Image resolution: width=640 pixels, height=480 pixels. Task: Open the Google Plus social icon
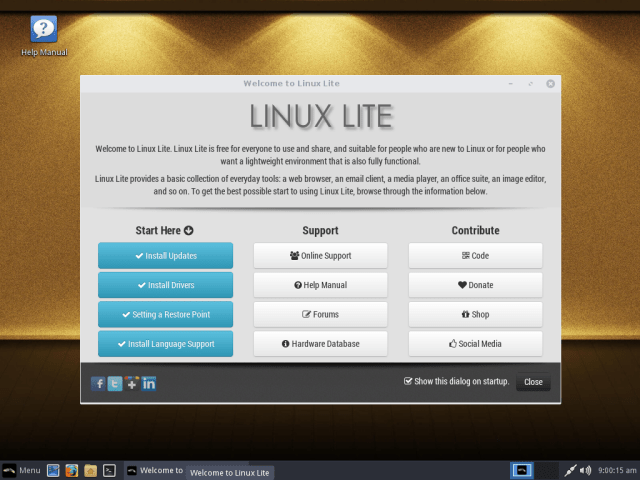[x=131, y=384]
